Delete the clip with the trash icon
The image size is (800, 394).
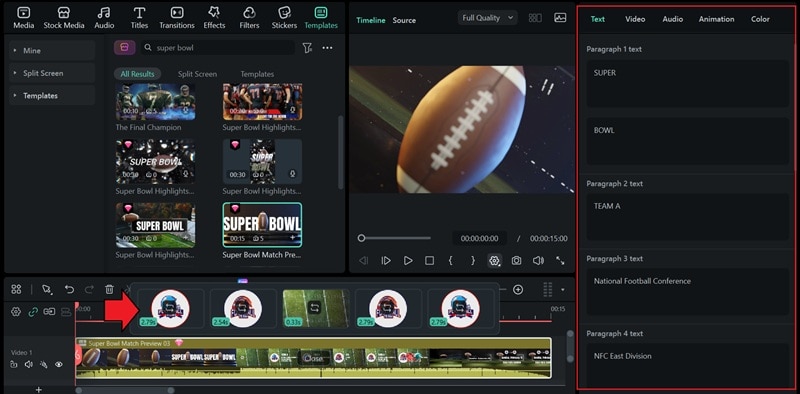(x=109, y=290)
